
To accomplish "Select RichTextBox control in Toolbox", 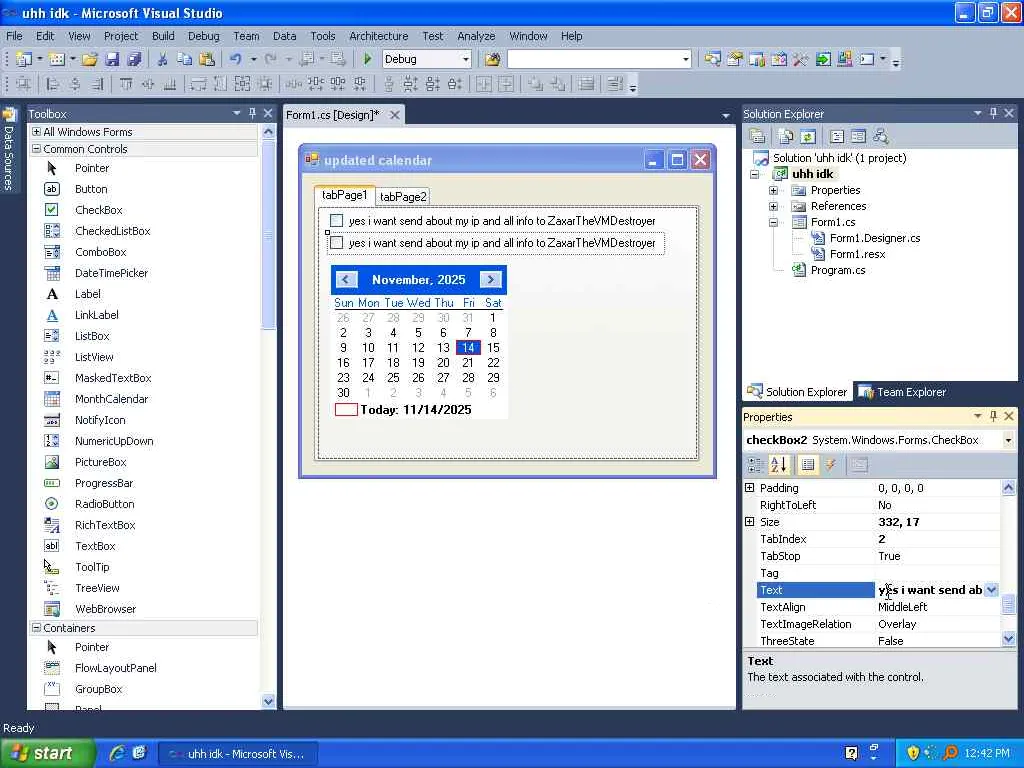I will click(105, 525).
